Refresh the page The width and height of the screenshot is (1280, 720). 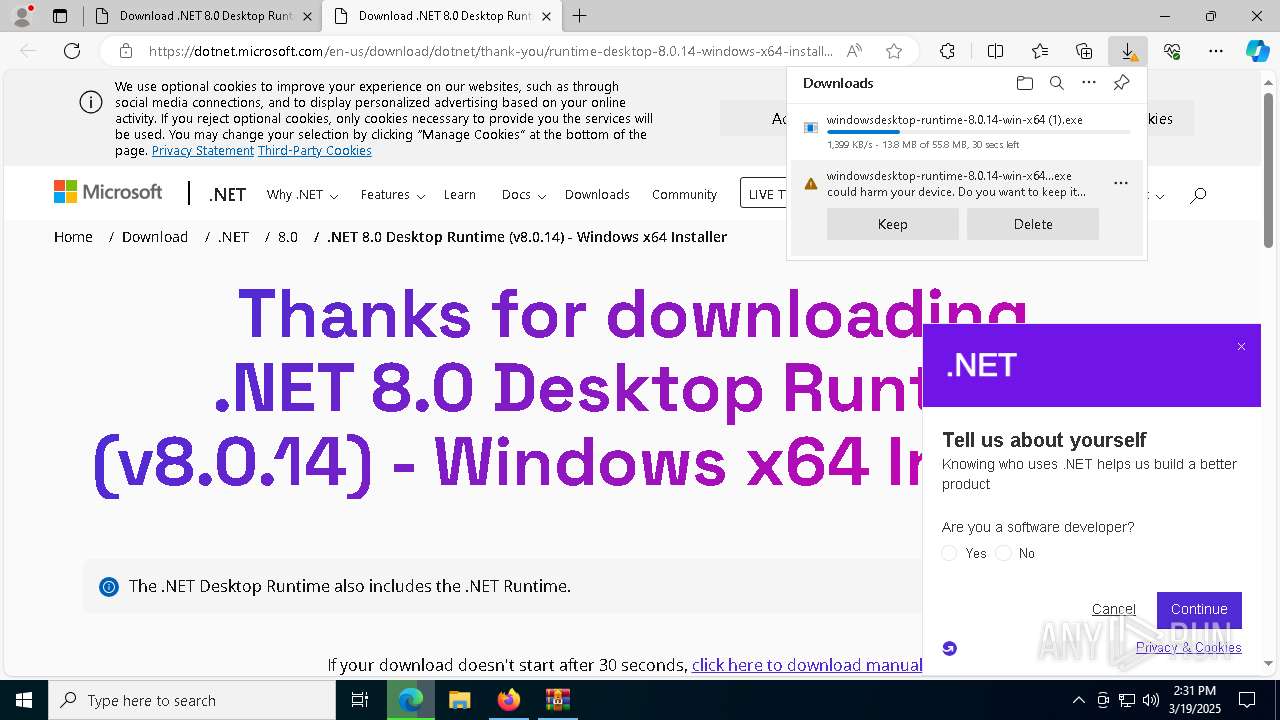[x=72, y=51]
